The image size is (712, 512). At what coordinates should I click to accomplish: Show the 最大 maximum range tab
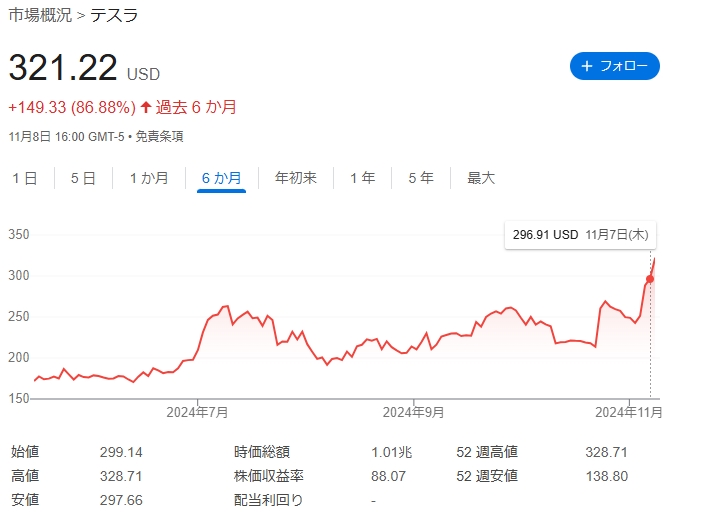click(481, 178)
